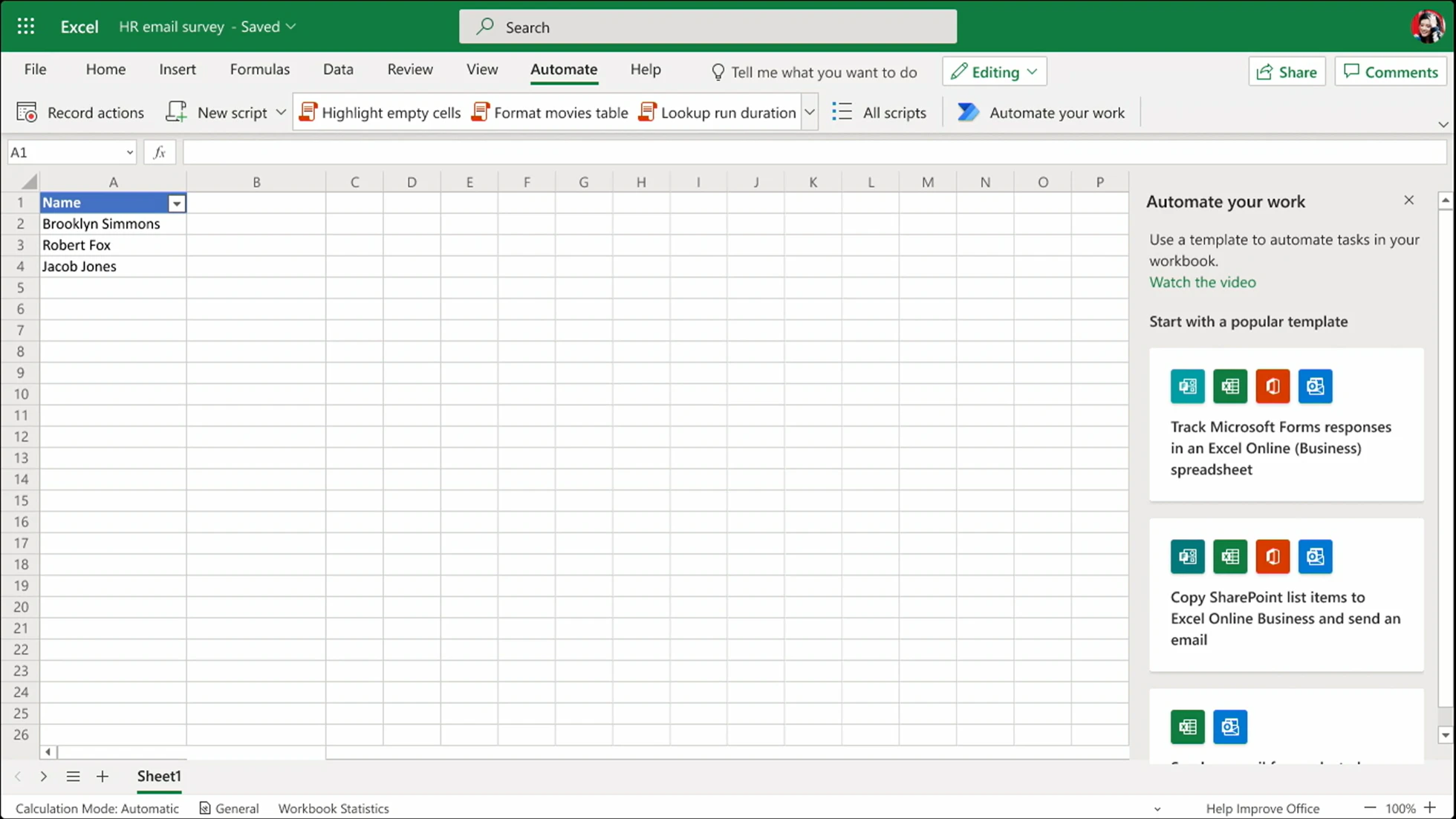Expand the New script dropdown arrow
Image resolution: width=1456 pixels, height=819 pixels.
tap(281, 112)
